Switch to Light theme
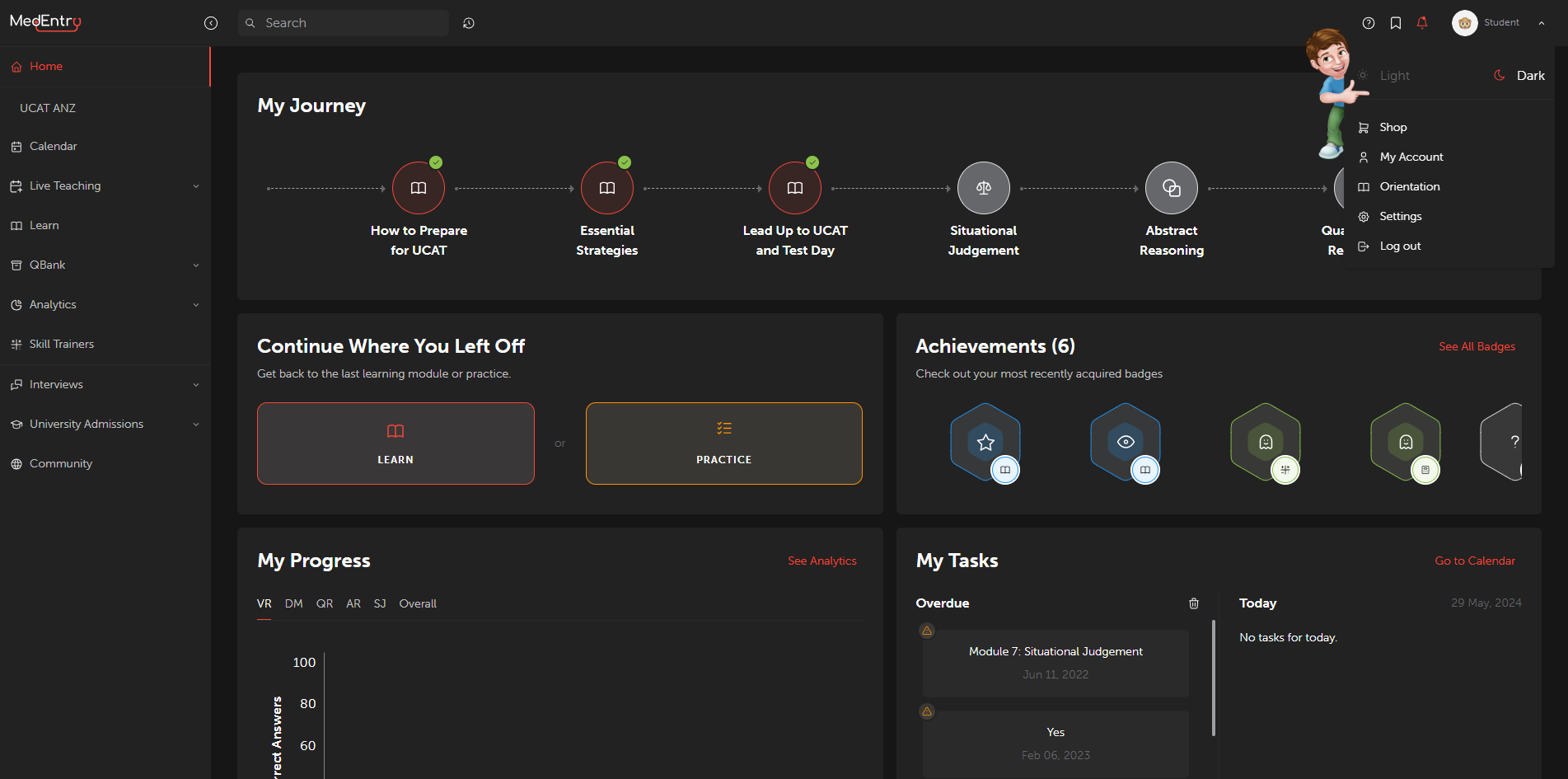Screen dimensions: 1568x779 [x=1384, y=76]
